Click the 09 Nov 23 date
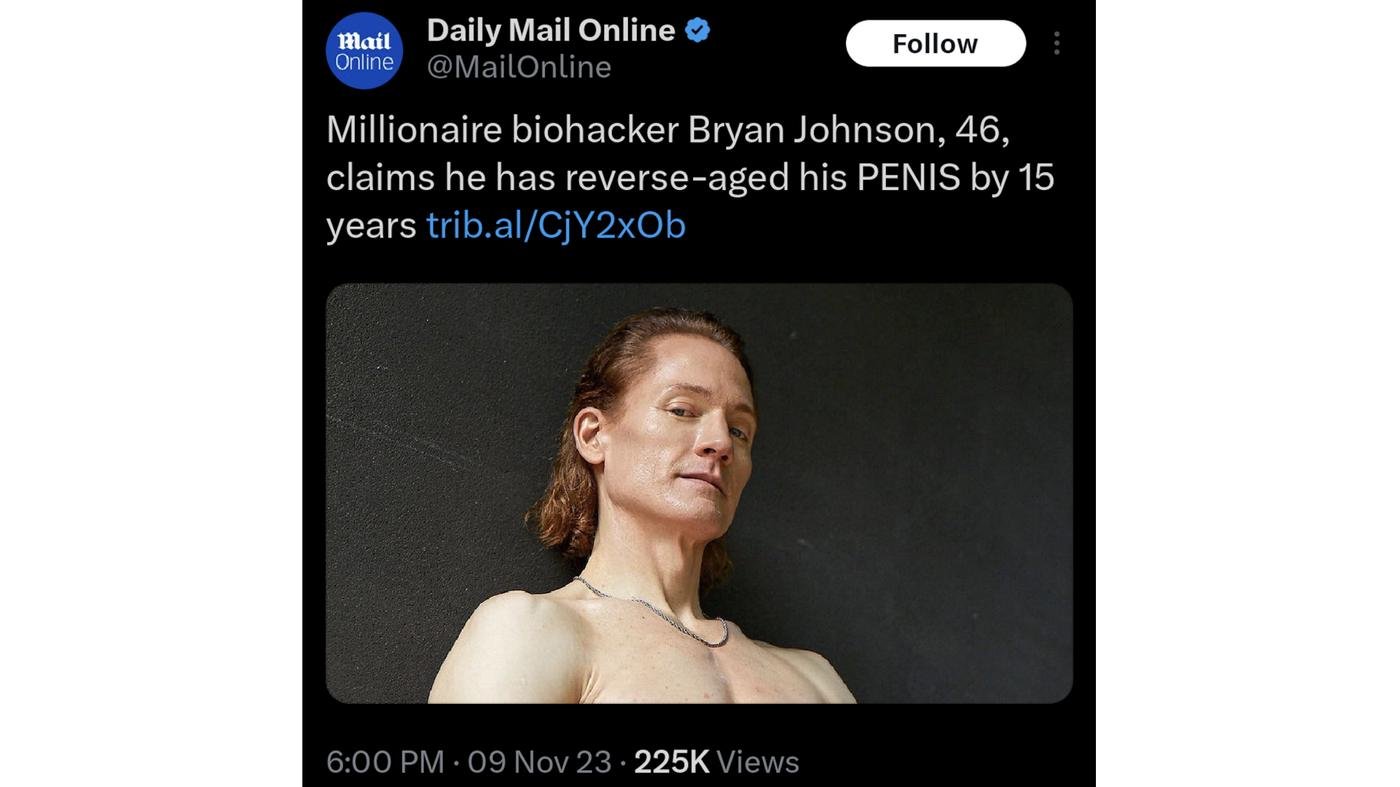The height and width of the screenshot is (787, 1400). coord(539,762)
